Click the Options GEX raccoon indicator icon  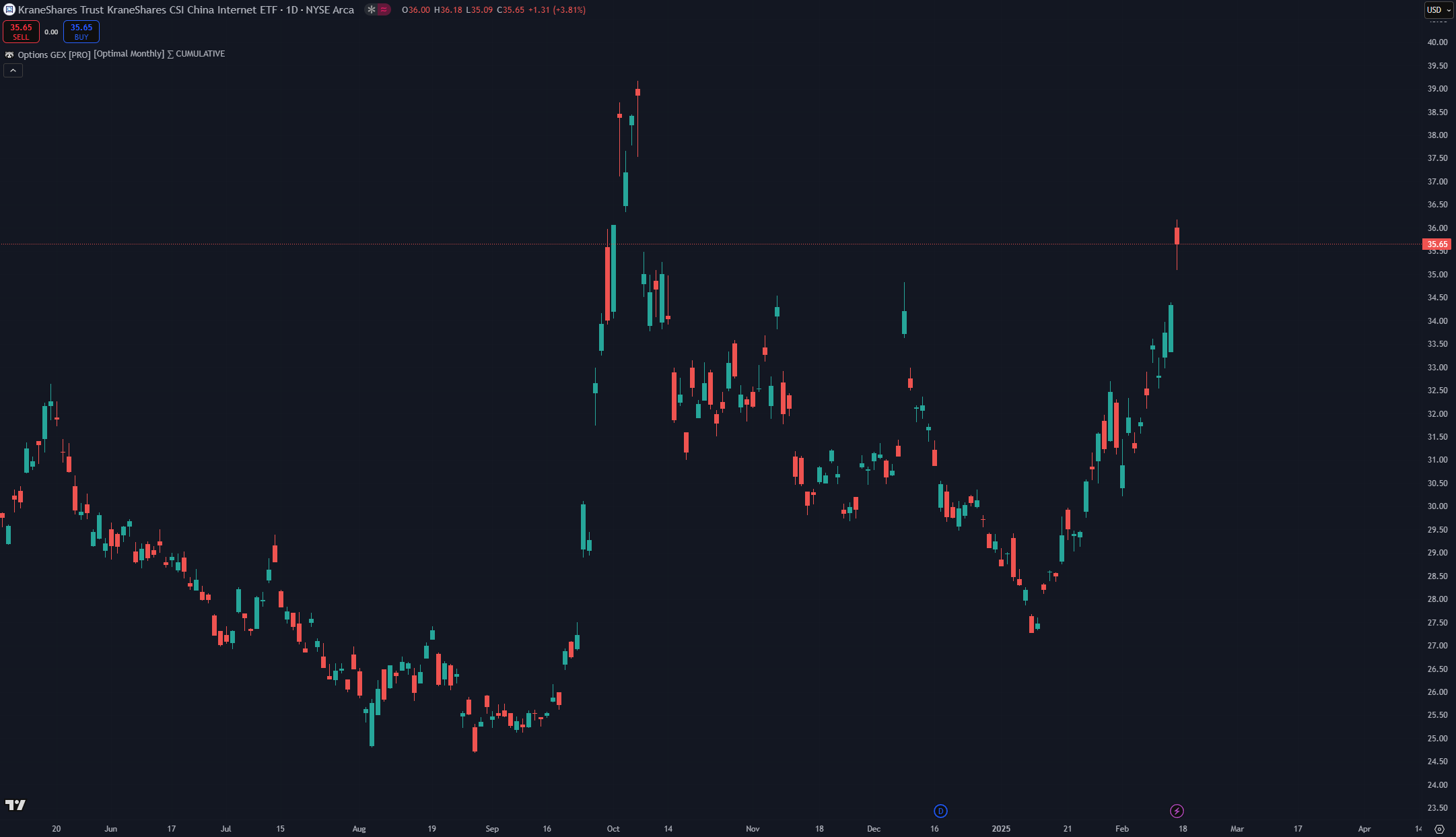pos(9,55)
